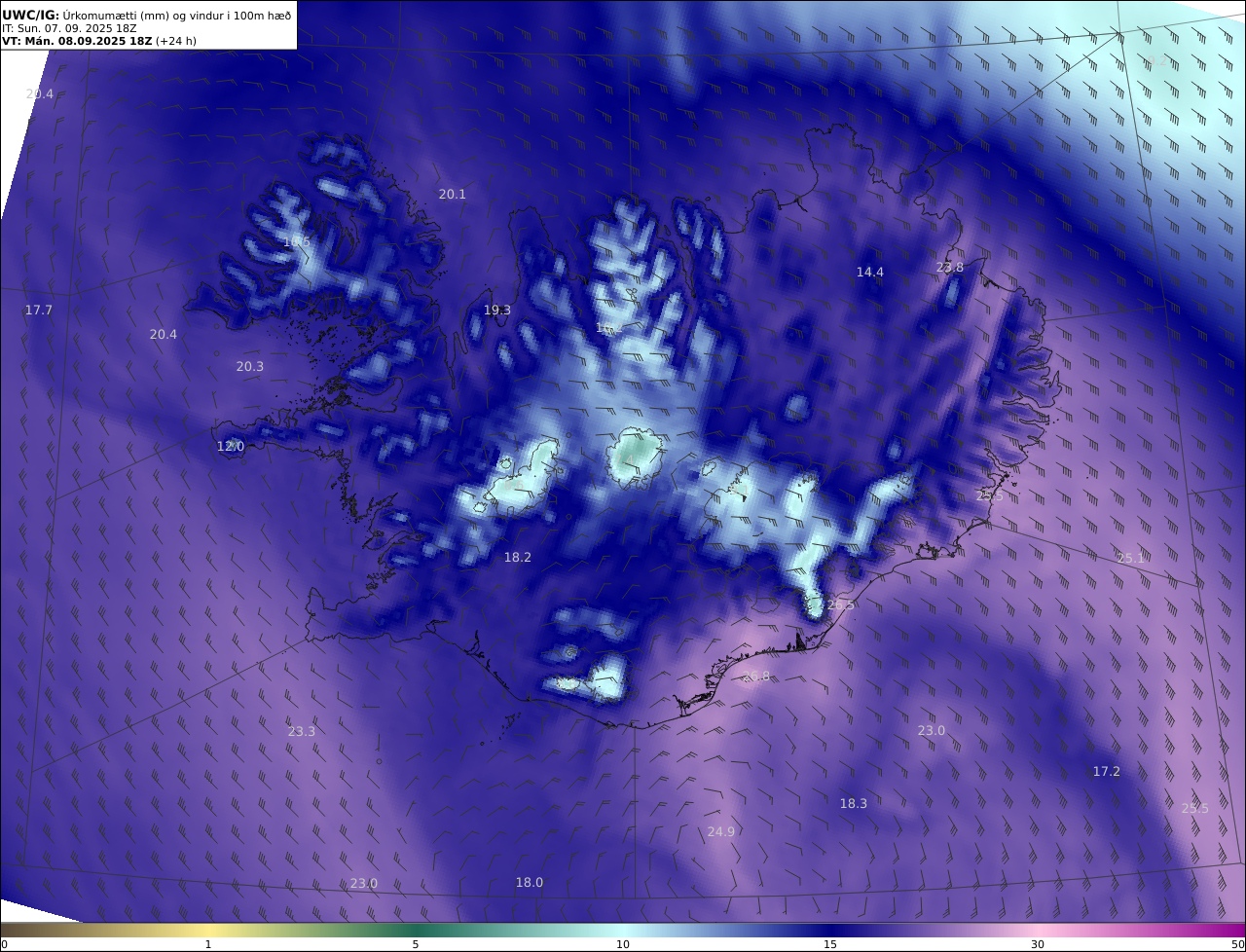The width and height of the screenshot is (1246, 952).
Task: Click the 24.9 value label
Action: pyautogui.click(x=721, y=832)
